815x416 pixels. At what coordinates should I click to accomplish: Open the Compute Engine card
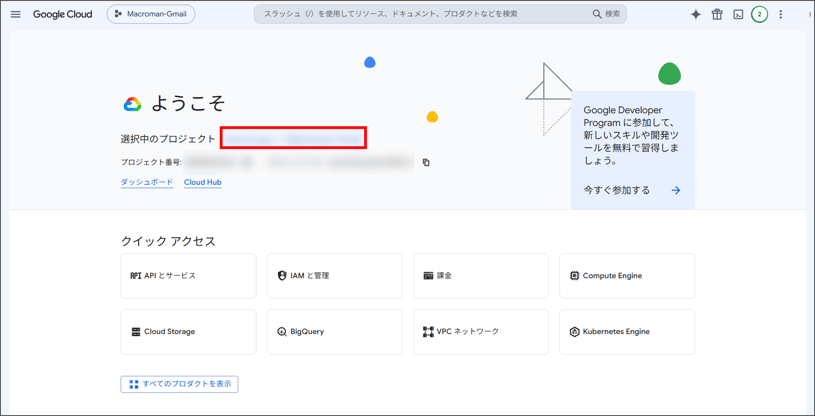pos(627,276)
